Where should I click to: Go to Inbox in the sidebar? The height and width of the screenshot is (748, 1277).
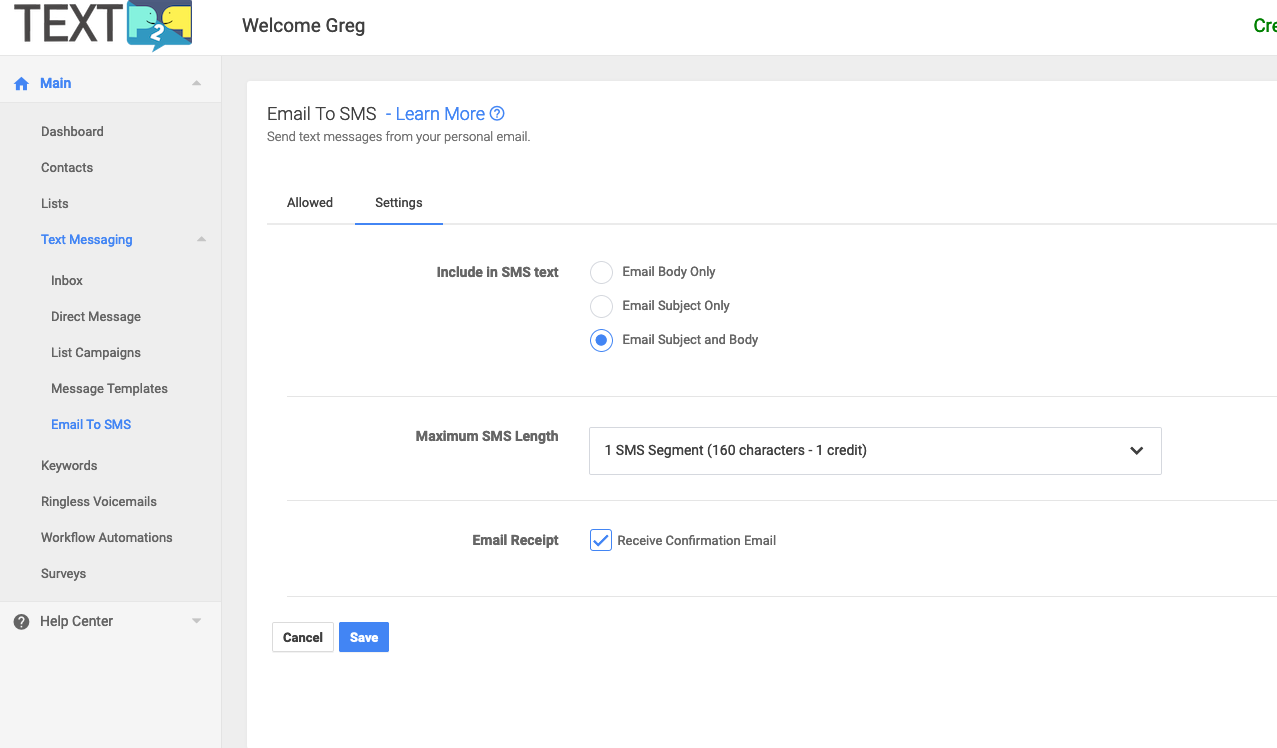point(67,281)
